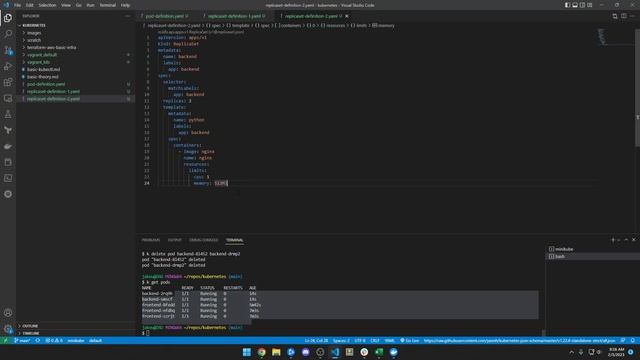Expand the OUTLINE section
This screenshot has width=640, height=360.
click(76, 326)
